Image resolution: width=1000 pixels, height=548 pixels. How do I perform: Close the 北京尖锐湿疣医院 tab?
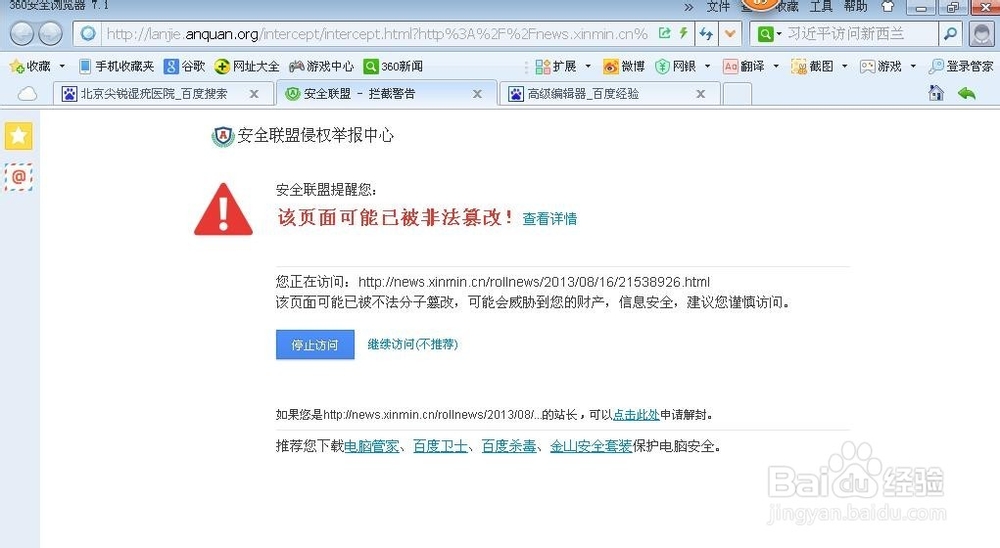coord(254,94)
